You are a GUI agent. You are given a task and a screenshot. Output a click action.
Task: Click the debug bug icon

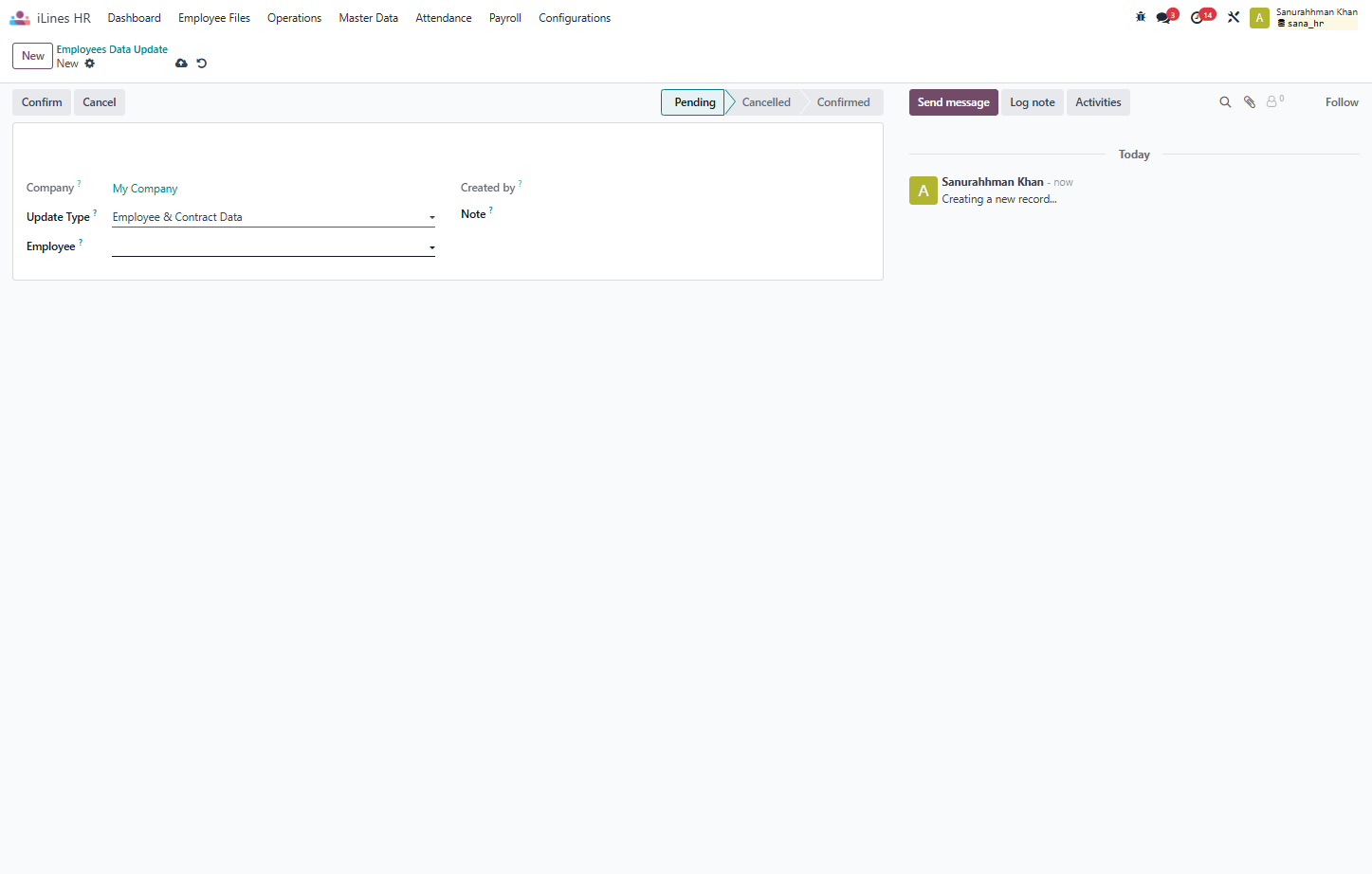[x=1141, y=17]
